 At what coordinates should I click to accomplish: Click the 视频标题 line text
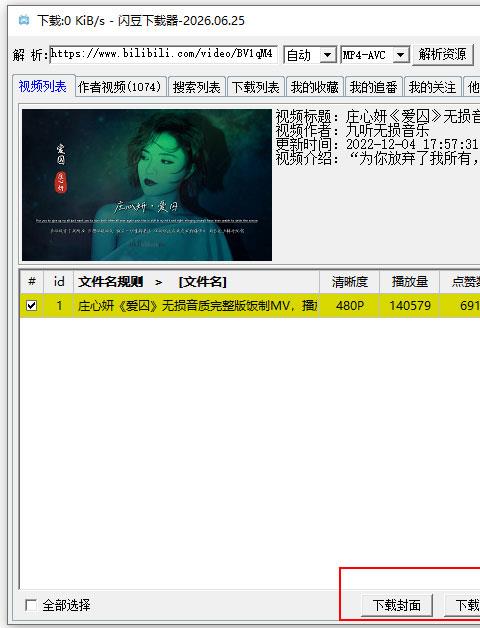point(377,117)
